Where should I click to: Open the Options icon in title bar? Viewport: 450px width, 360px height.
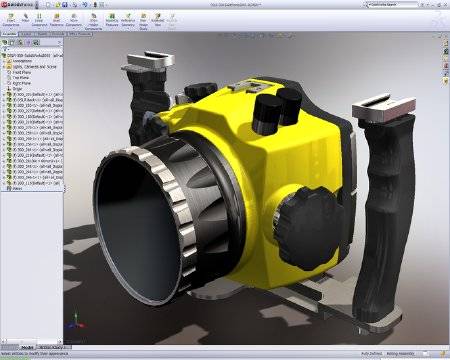click(x=102, y=5)
